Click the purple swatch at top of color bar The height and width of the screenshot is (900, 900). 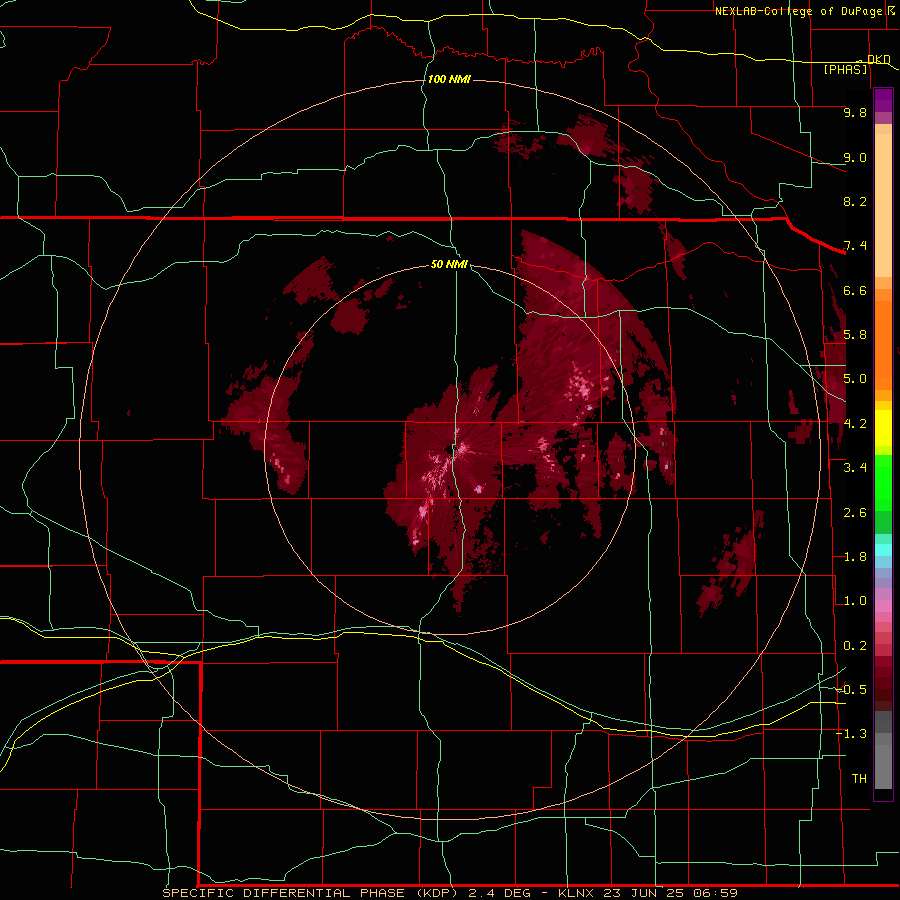883,100
